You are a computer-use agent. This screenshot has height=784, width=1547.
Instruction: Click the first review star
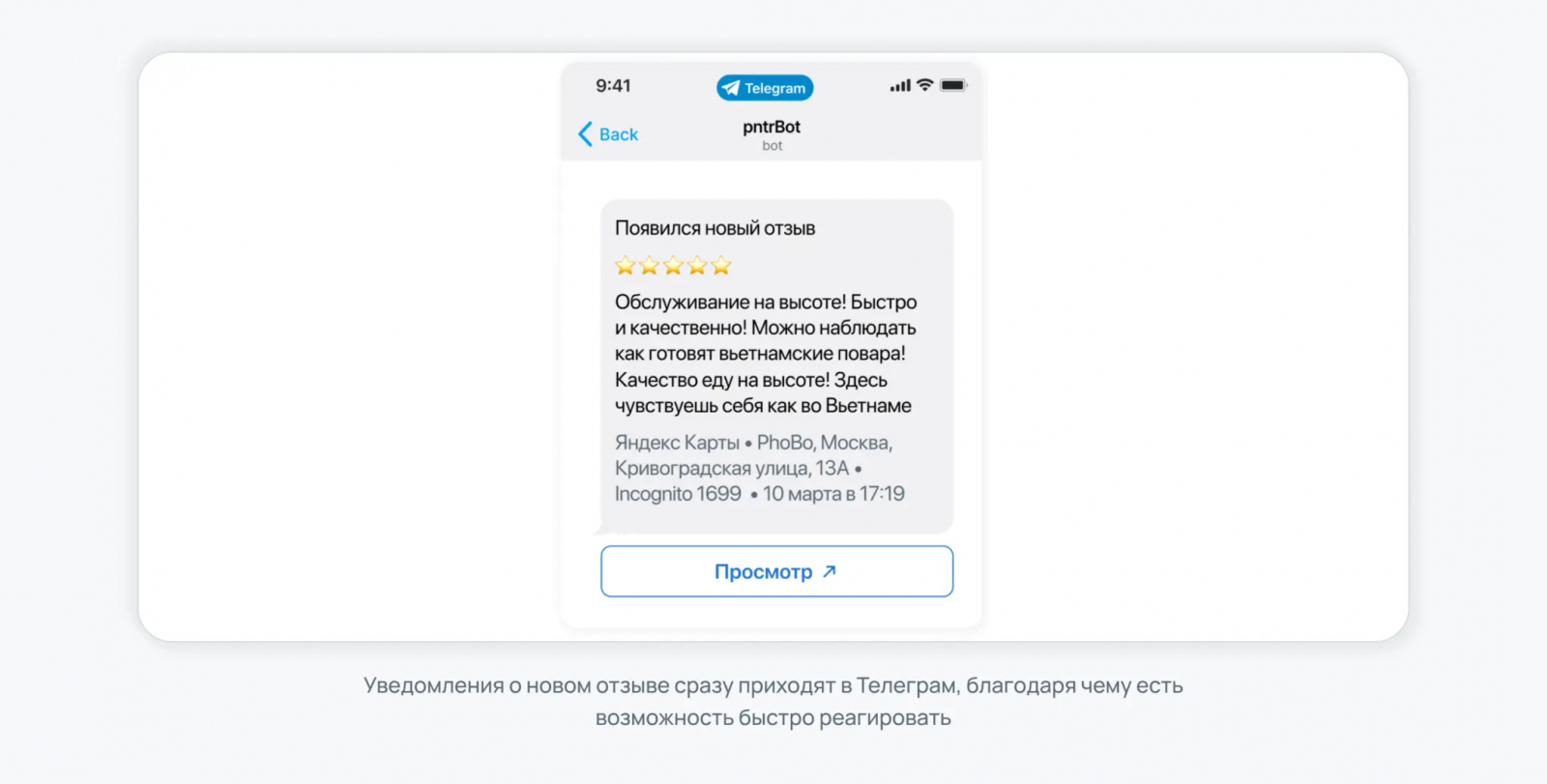[626, 265]
